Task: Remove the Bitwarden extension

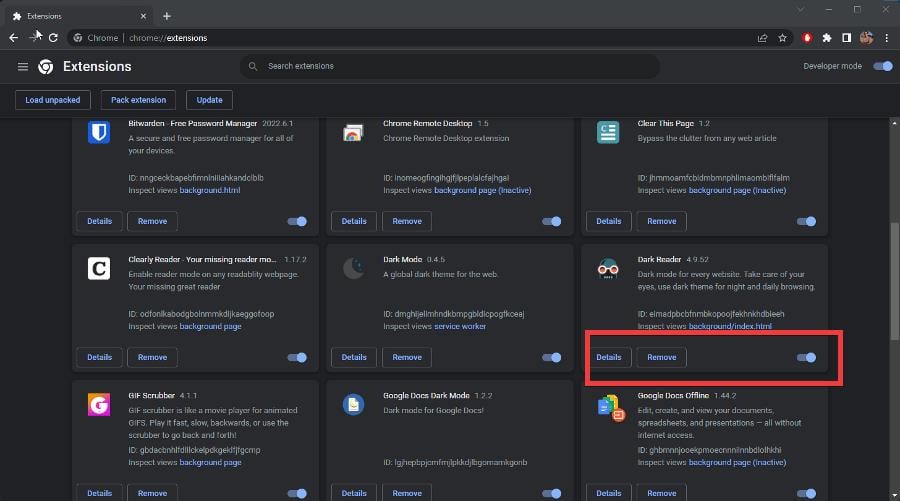Action: coord(152,222)
